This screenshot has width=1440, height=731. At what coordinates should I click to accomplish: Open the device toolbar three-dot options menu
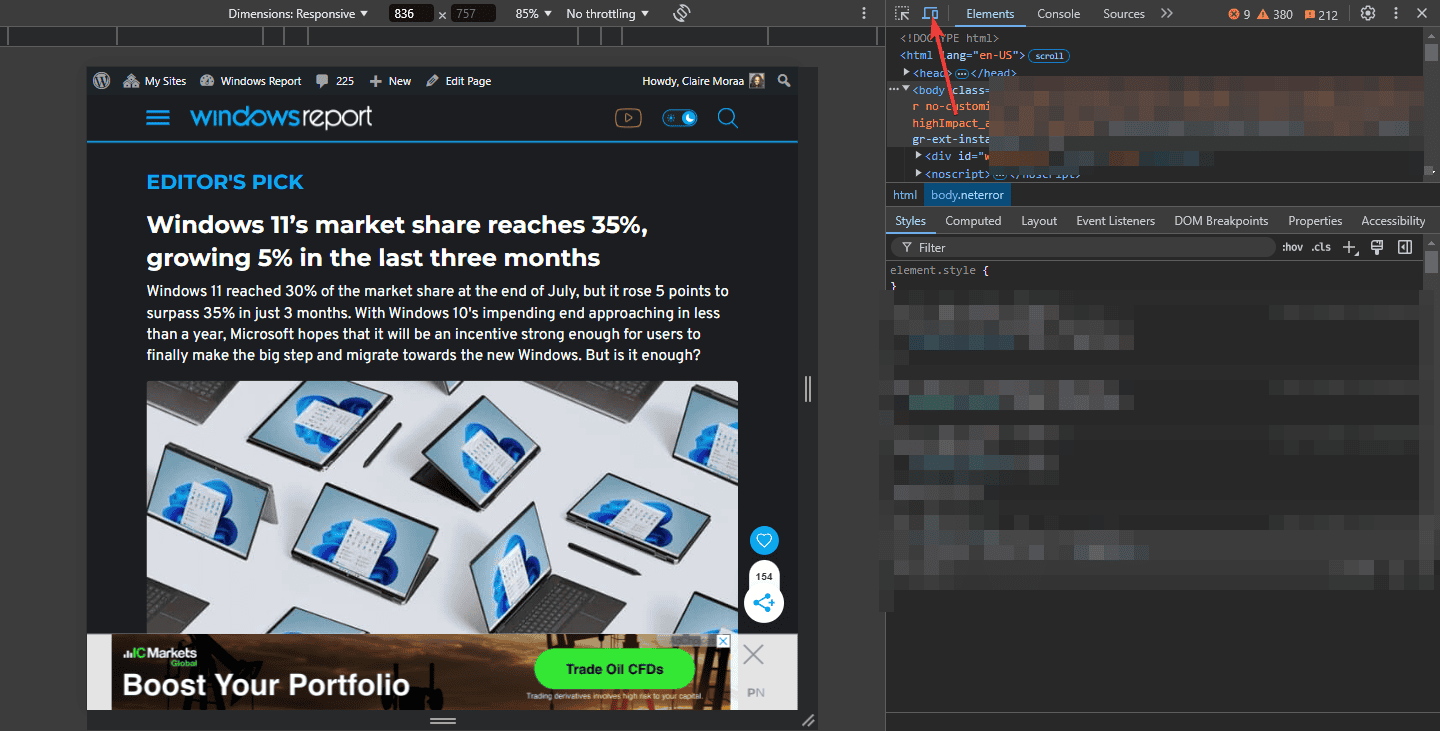click(x=864, y=13)
